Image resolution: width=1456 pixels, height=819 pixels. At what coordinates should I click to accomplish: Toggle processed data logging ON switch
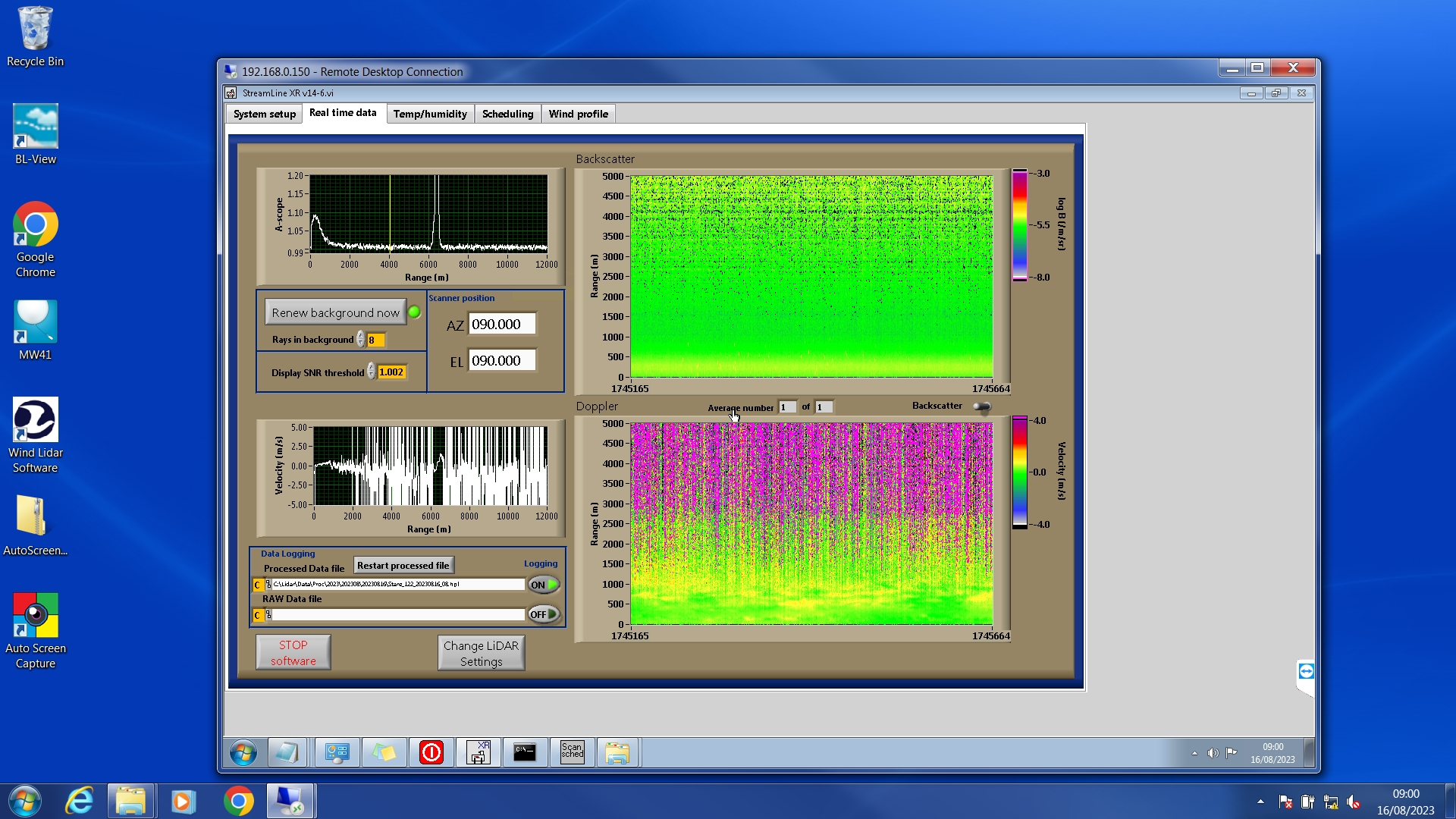(544, 585)
